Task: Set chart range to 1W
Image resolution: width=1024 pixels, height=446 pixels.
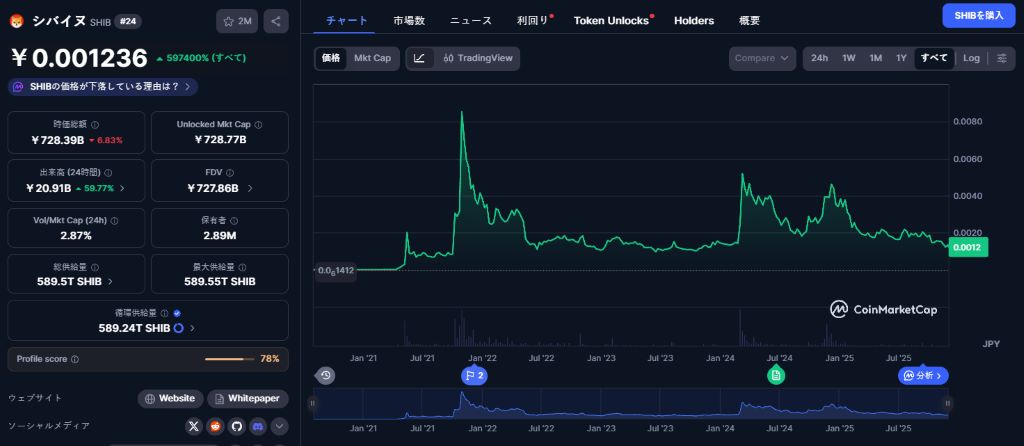Action: click(848, 58)
